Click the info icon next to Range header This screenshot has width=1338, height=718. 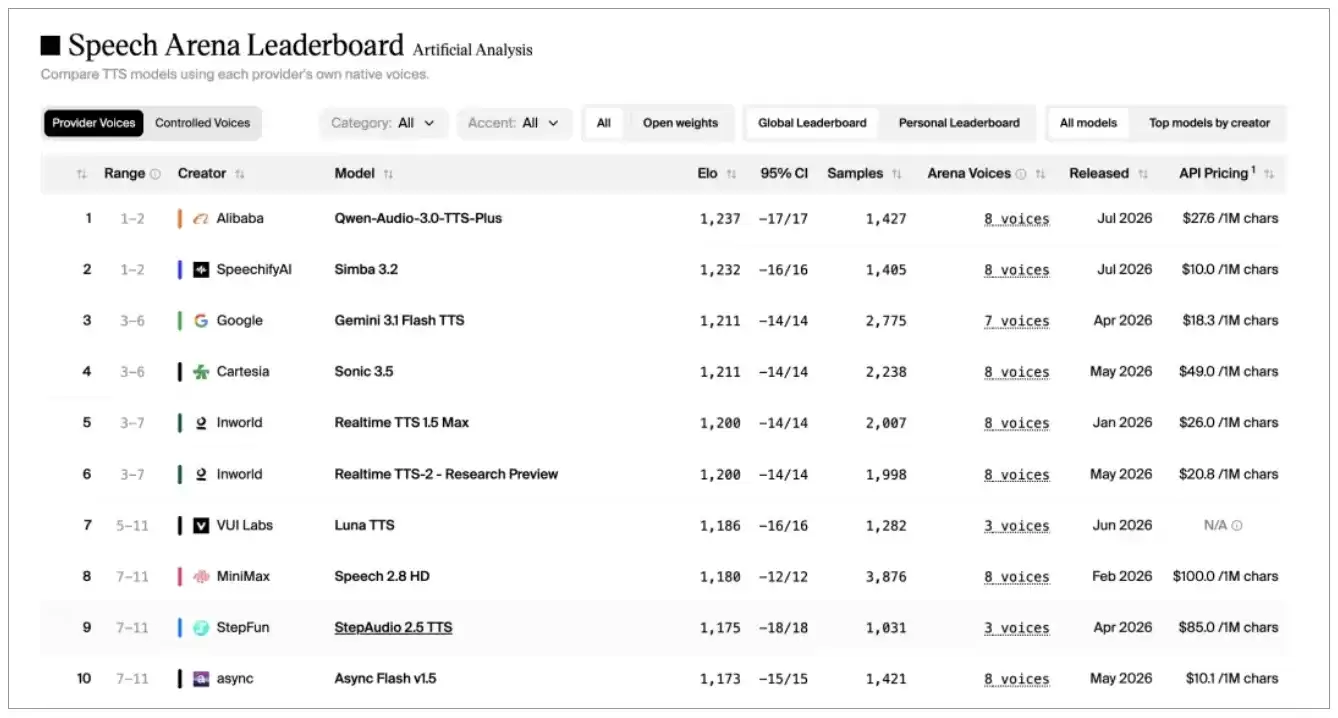coord(155,174)
